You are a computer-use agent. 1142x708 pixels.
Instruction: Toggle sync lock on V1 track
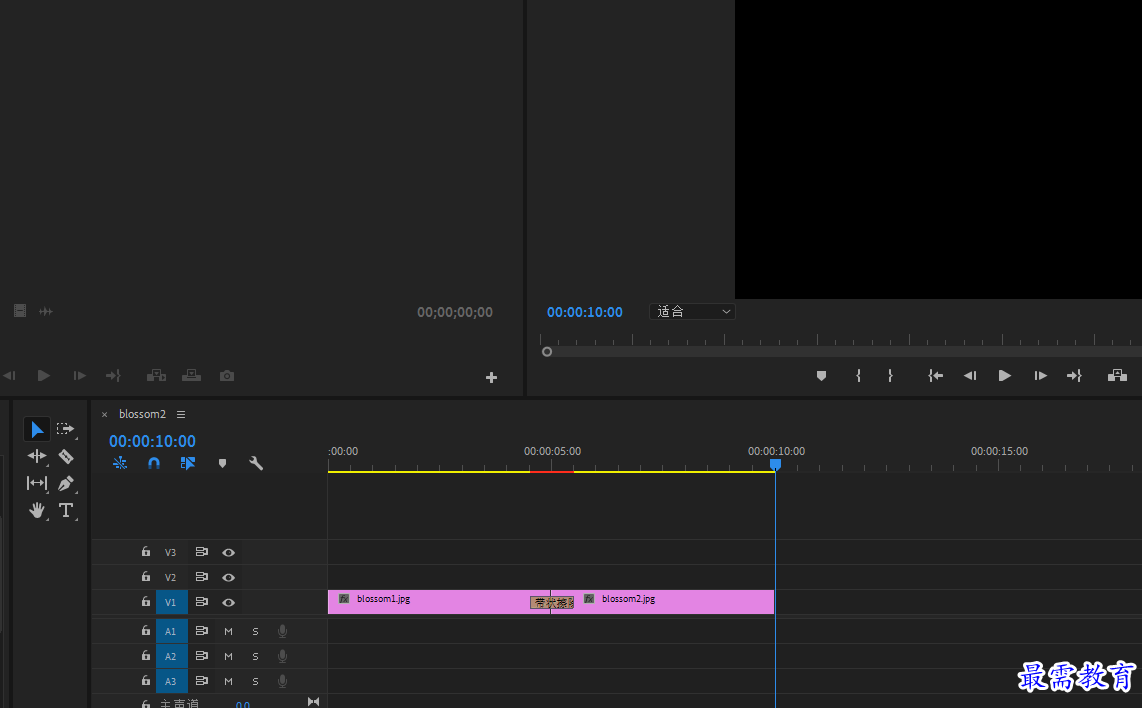pos(202,602)
